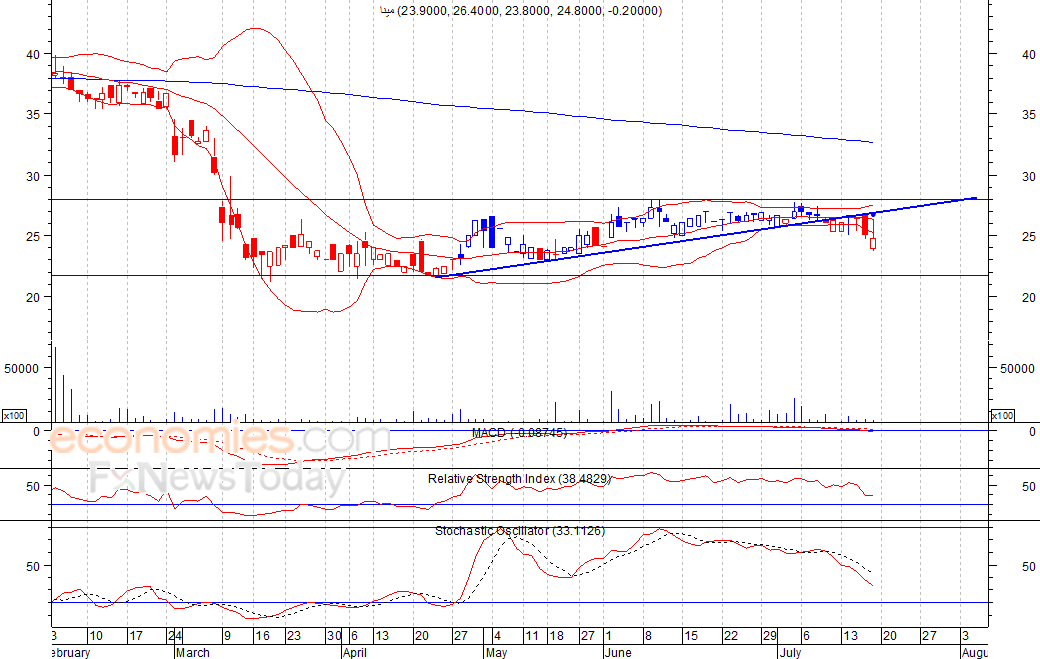Viewport: 1040px width, 659px height.
Task: Click the 40 price label on the left axis
Action: coord(33,54)
